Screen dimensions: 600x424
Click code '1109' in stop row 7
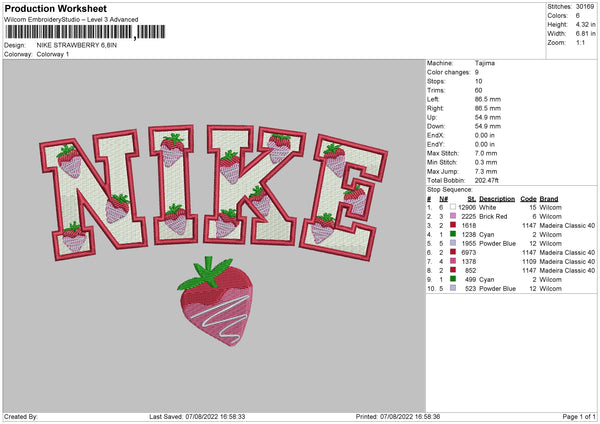pos(529,261)
